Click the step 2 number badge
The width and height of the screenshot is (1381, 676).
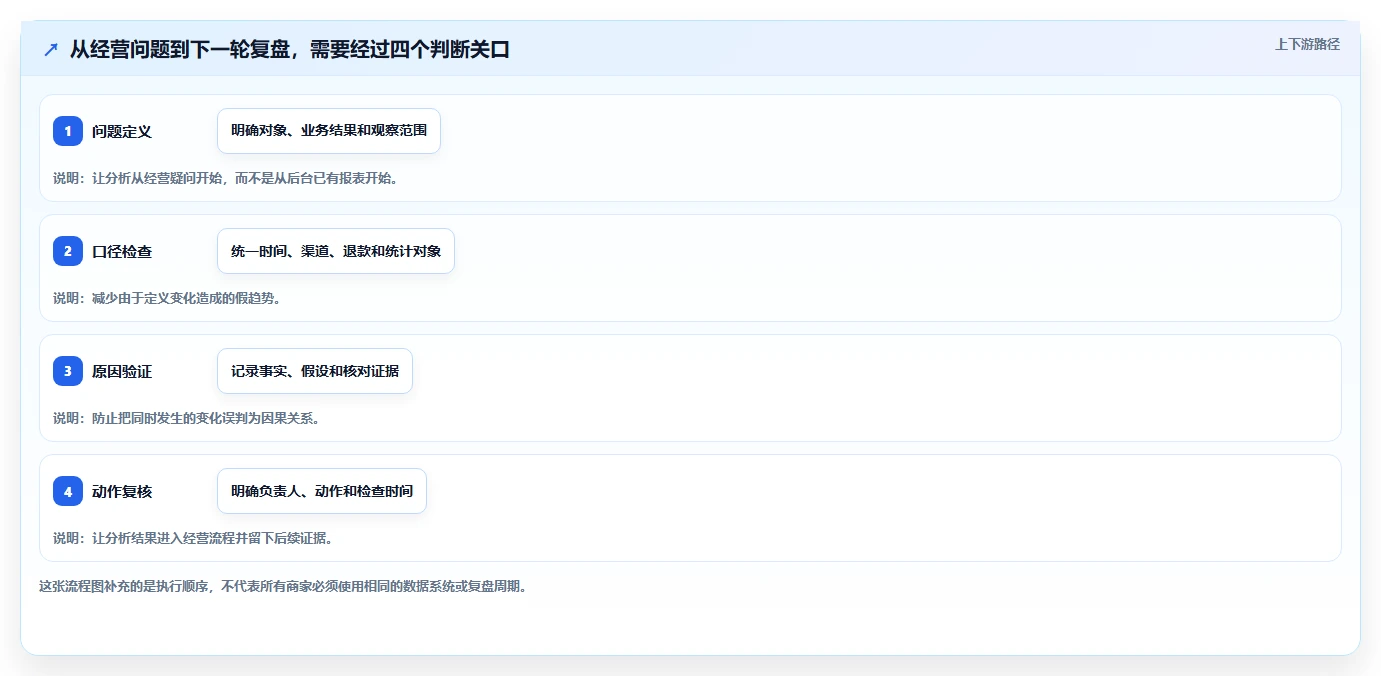coord(68,251)
